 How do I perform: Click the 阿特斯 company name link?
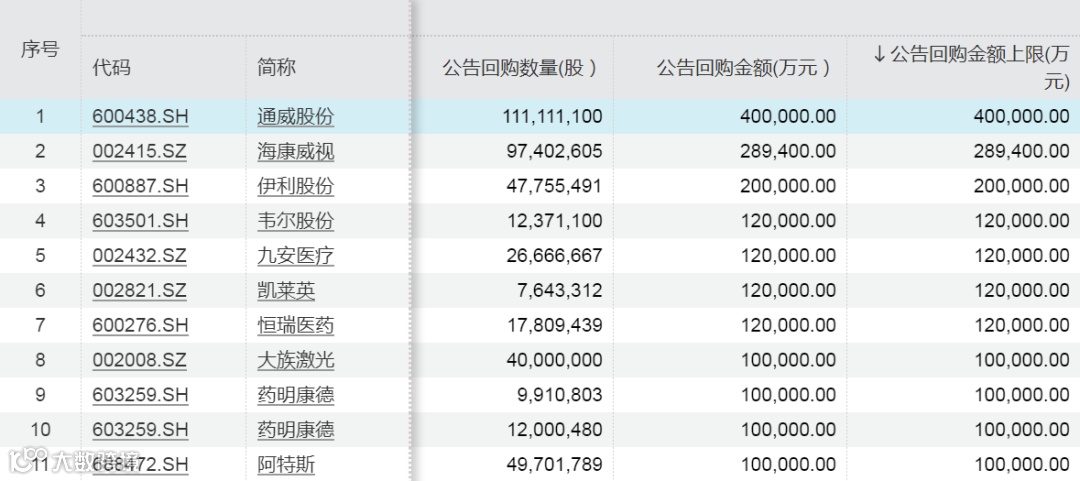pyautogui.click(x=287, y=464)
